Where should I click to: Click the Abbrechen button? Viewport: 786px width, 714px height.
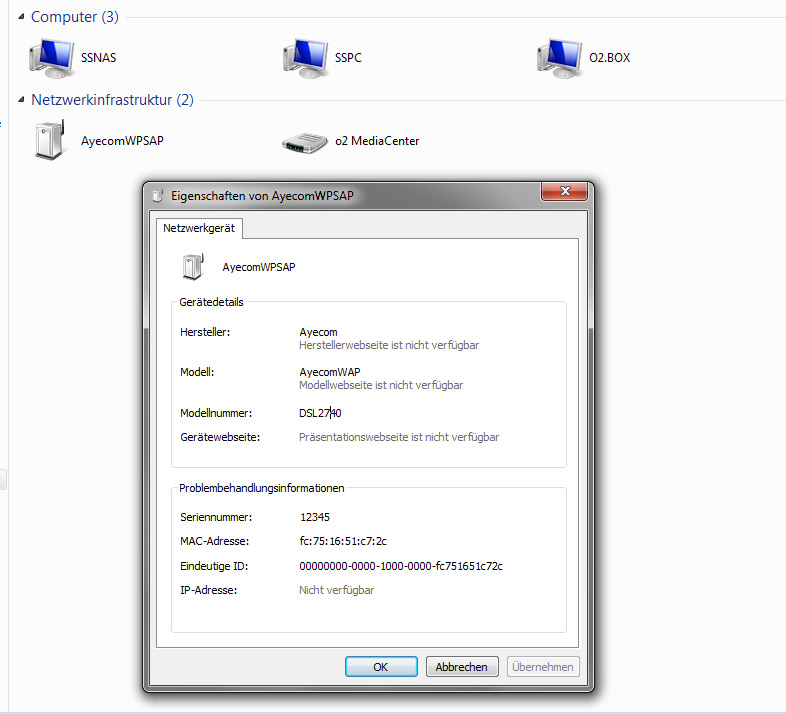point(462,667)
